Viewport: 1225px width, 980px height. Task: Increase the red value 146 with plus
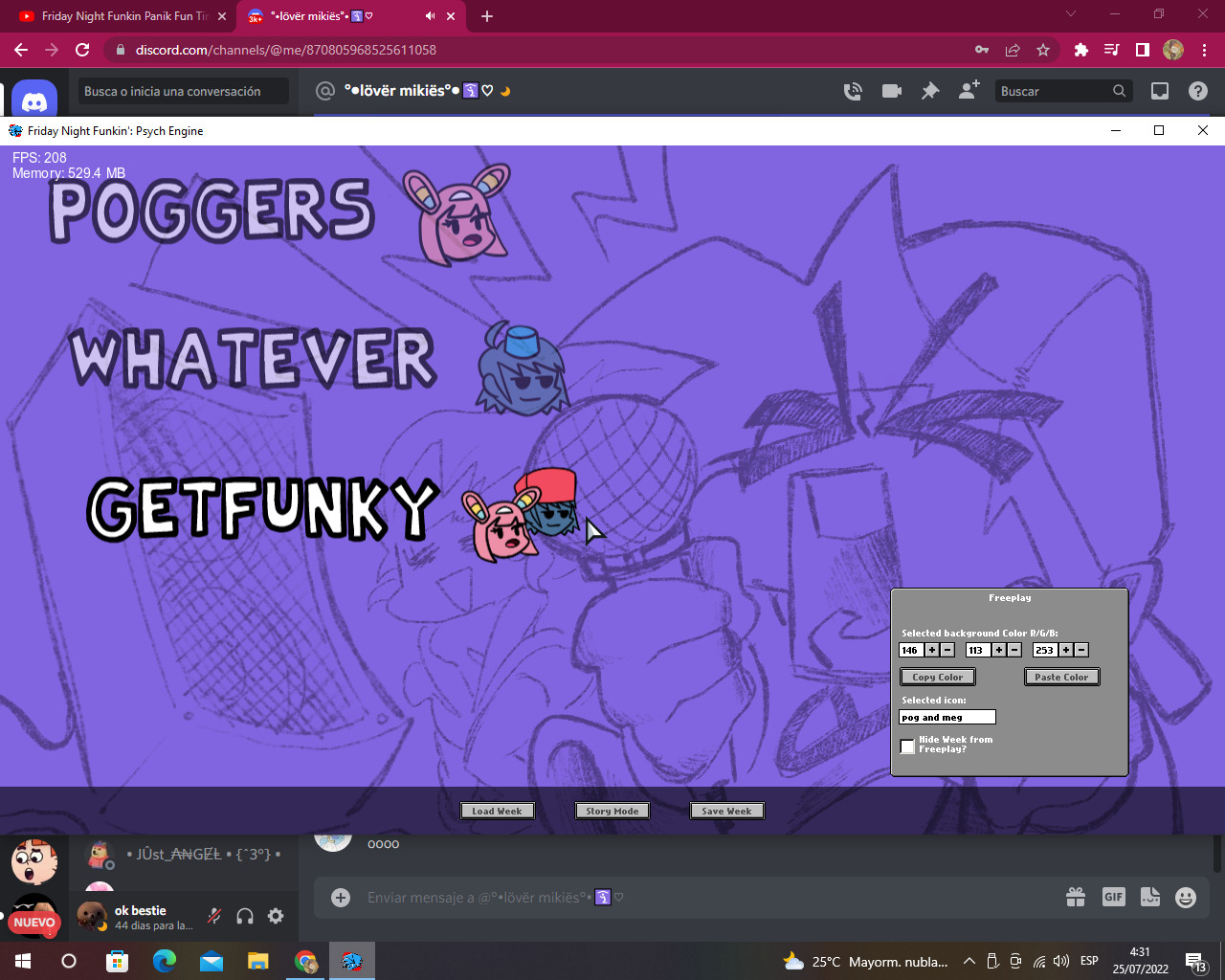(932, 650)
